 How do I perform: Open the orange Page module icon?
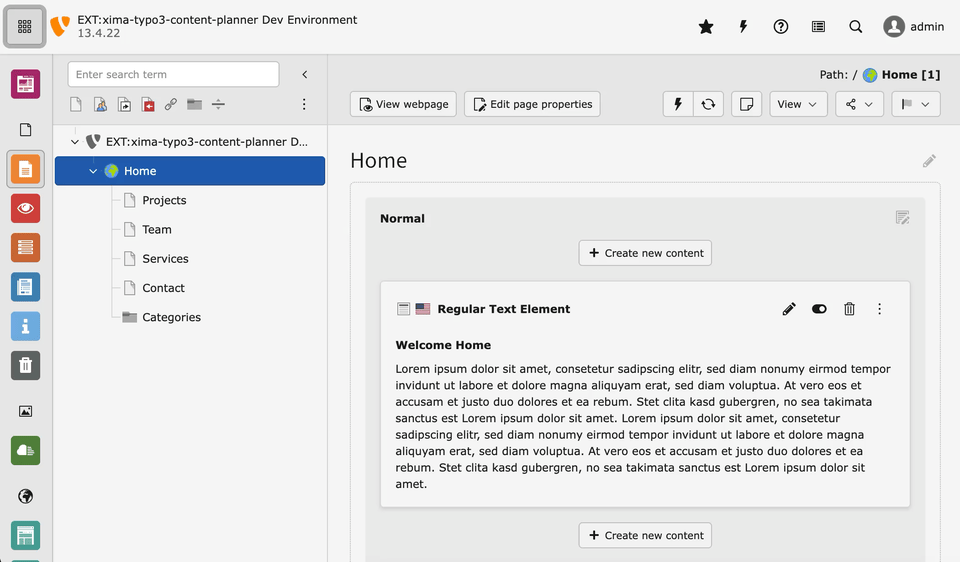coord(25,169)
